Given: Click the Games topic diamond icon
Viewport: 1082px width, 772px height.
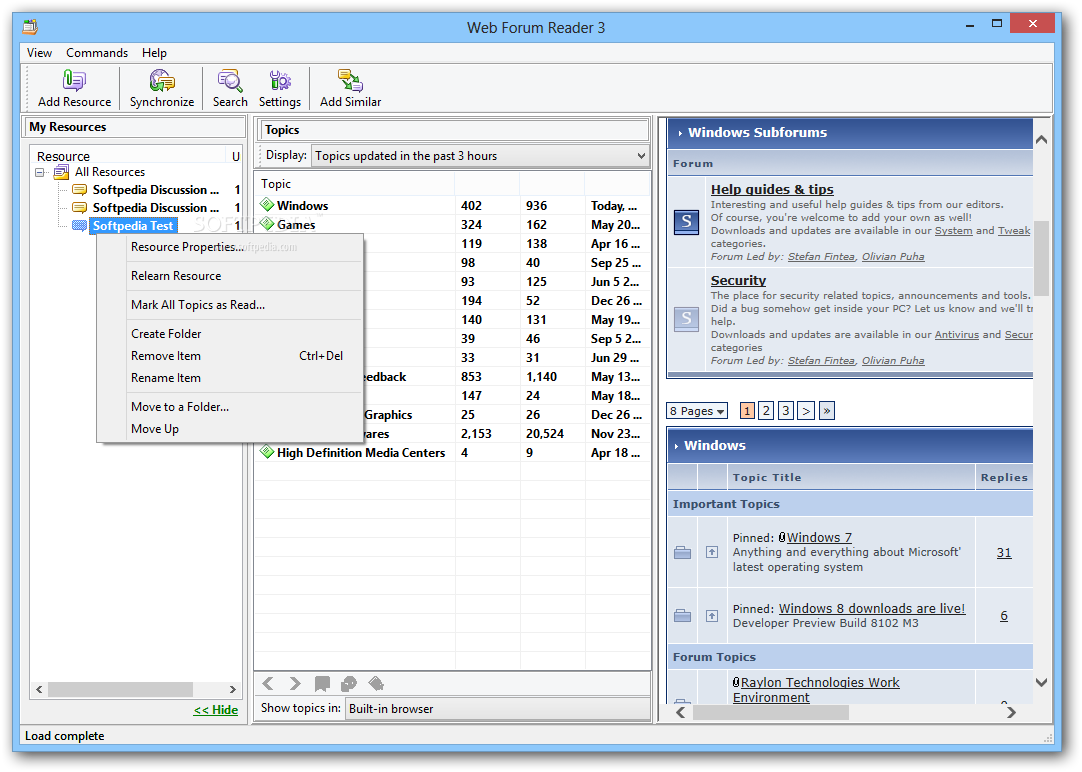Looking at the screenshot, I should coord(267,224).
